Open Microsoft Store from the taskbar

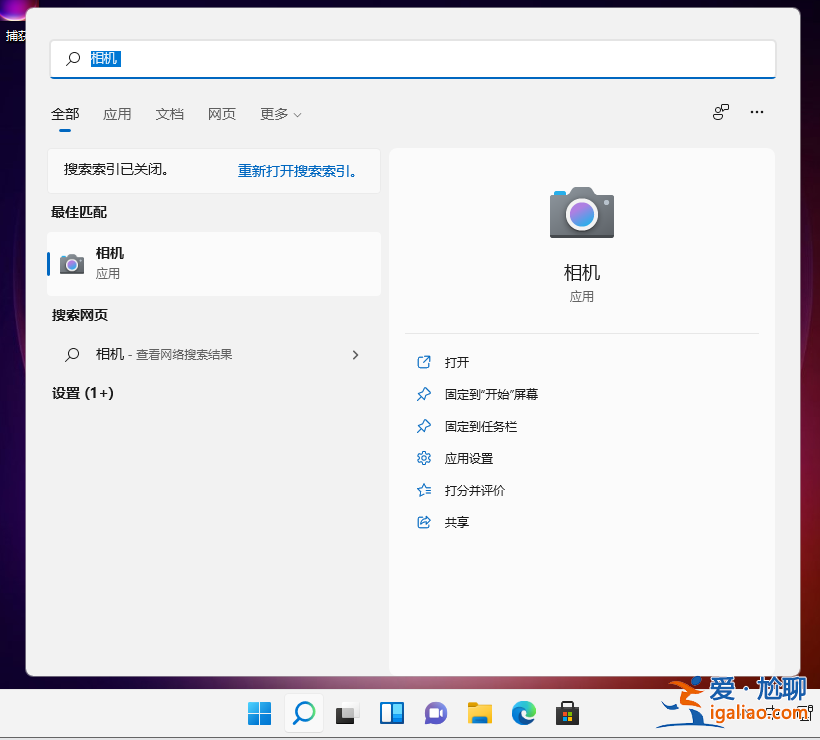pyautogui.click(x=567, y=713)
